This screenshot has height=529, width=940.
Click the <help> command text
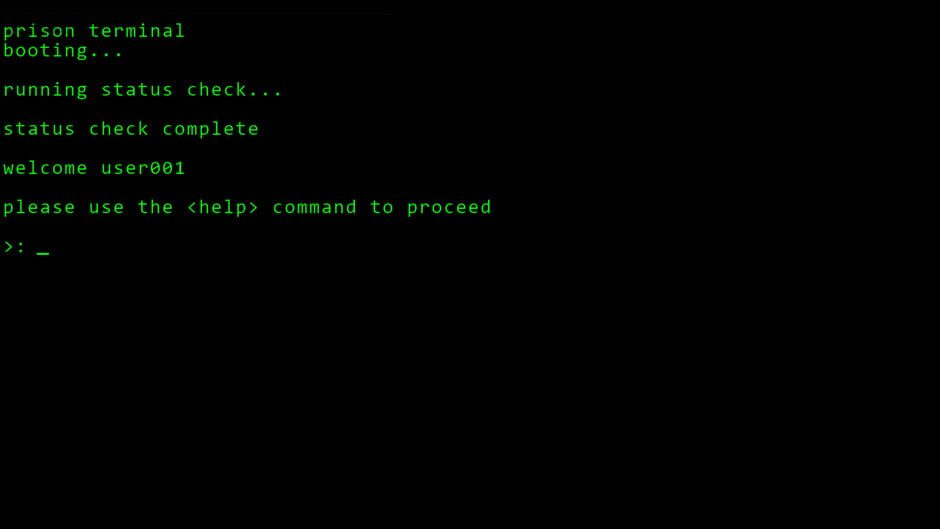point(222,207)
